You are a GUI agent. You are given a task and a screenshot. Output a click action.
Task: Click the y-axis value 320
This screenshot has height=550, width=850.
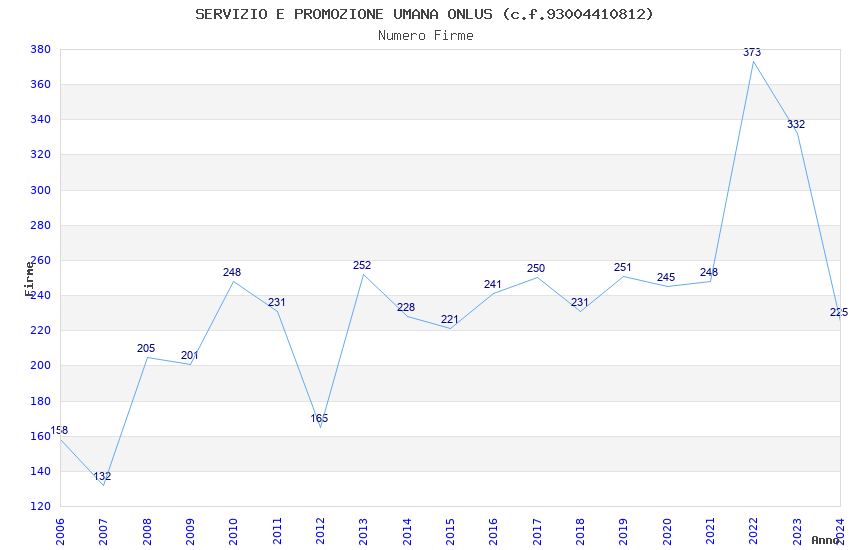[41, 154]
